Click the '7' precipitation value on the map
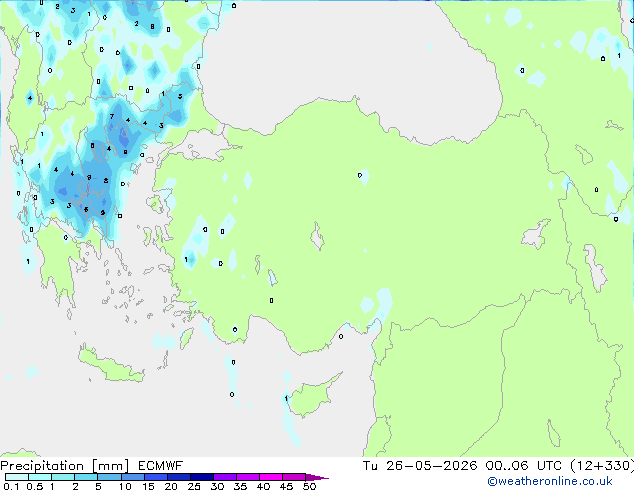Image resolution: width=634 pixels, height=490 pixels. pyautogui.click(x=112, y=116)
